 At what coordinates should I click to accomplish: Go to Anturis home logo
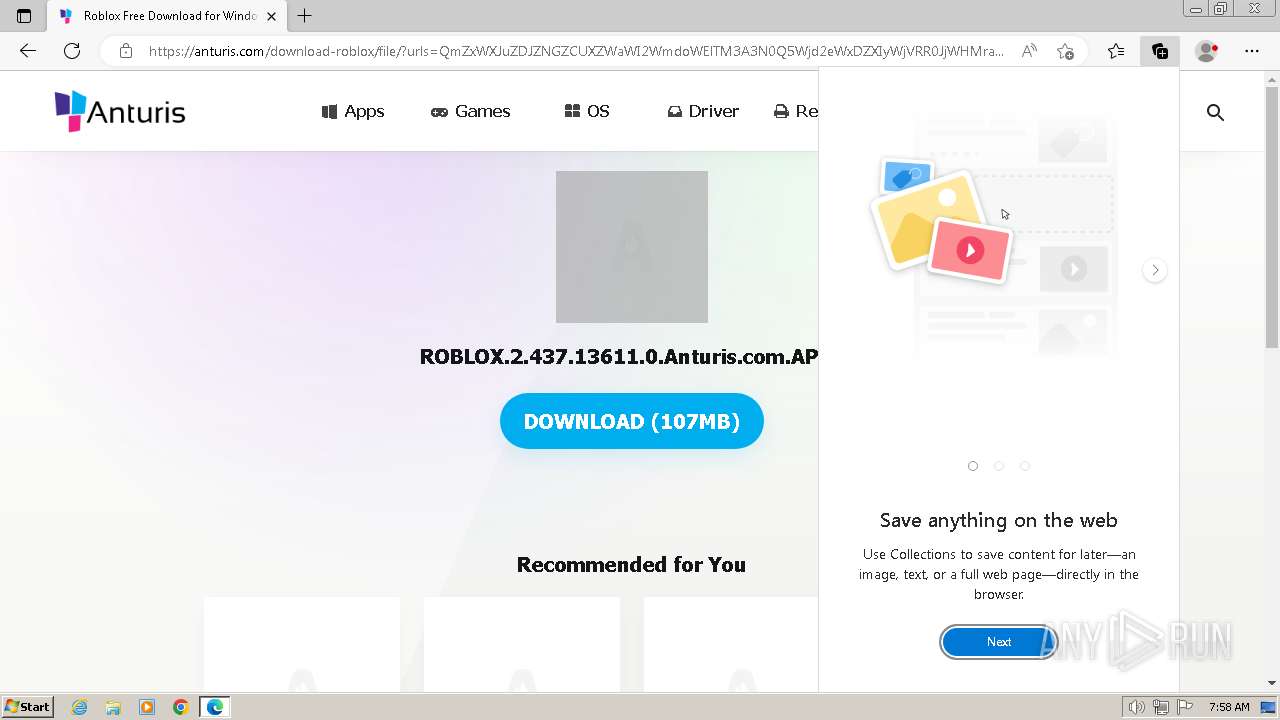120,111
